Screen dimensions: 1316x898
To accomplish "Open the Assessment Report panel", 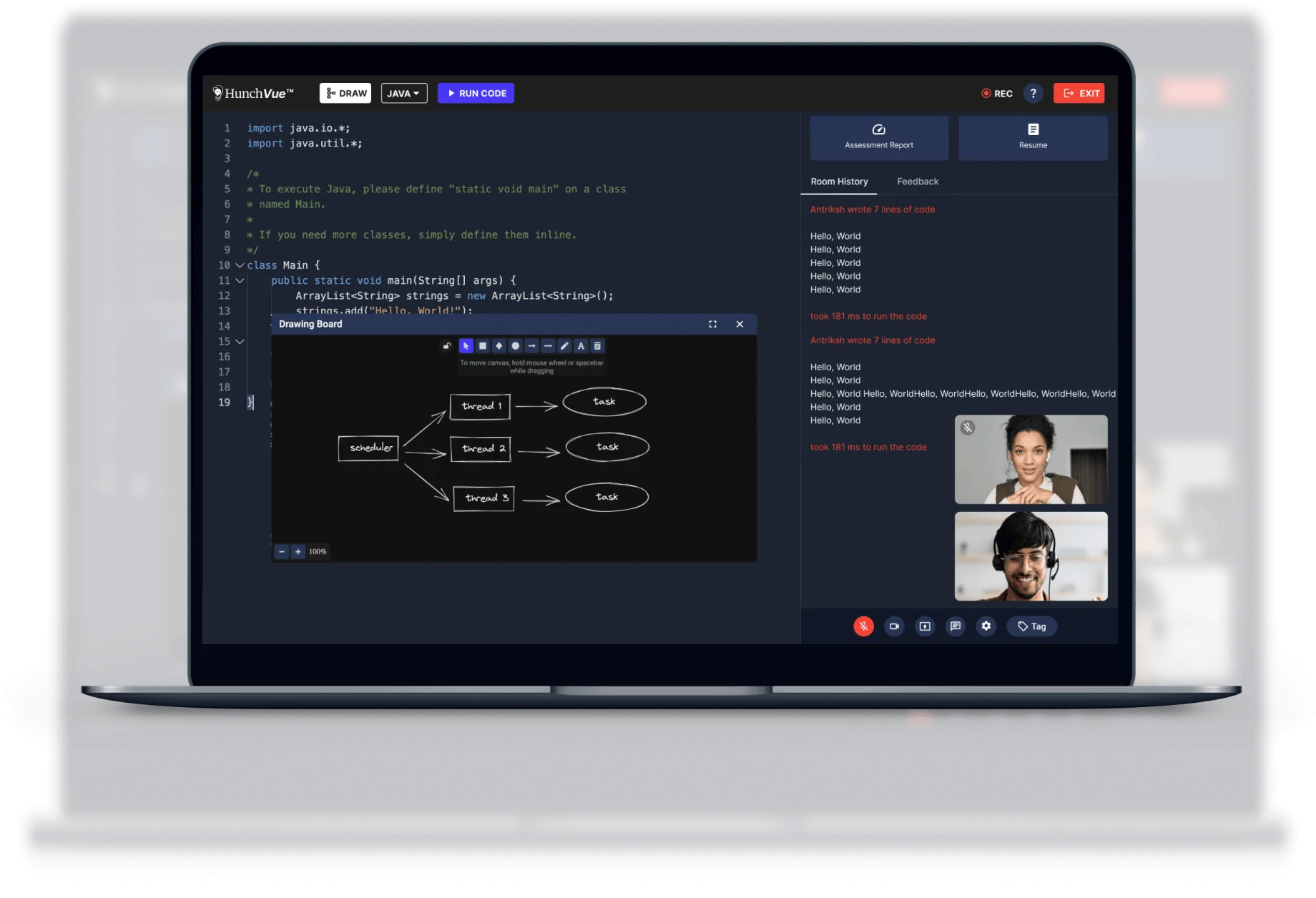I will 878,137.
